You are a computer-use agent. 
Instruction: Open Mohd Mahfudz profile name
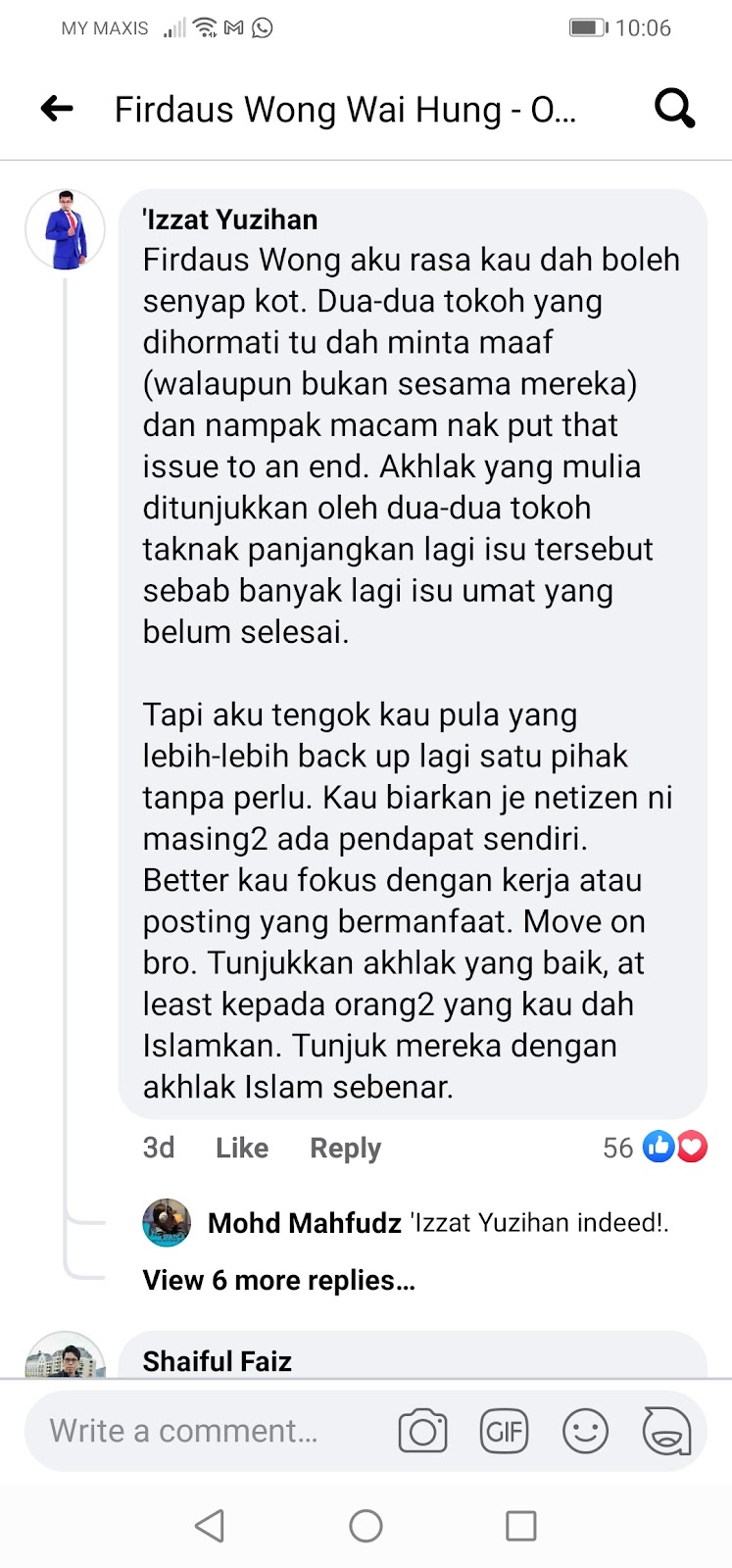[305, 1223]
